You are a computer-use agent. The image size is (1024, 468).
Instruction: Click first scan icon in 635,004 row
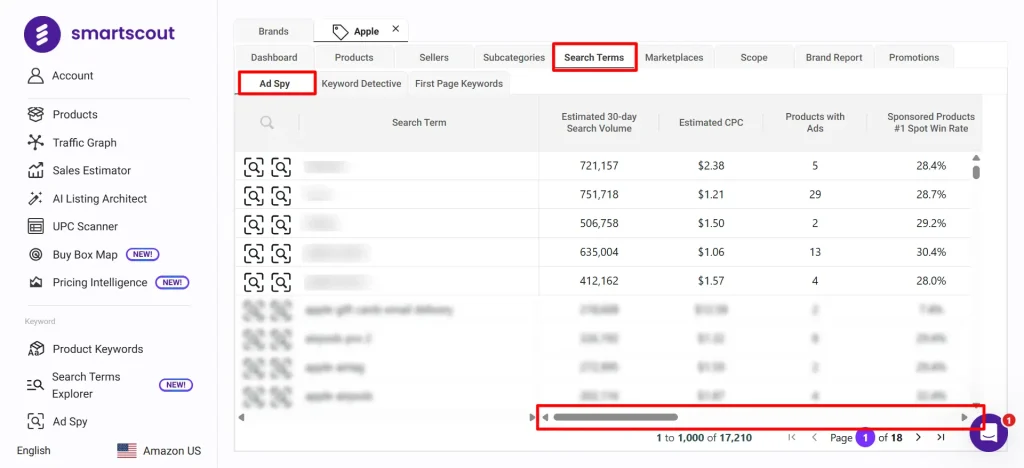[x=253, y=252]
